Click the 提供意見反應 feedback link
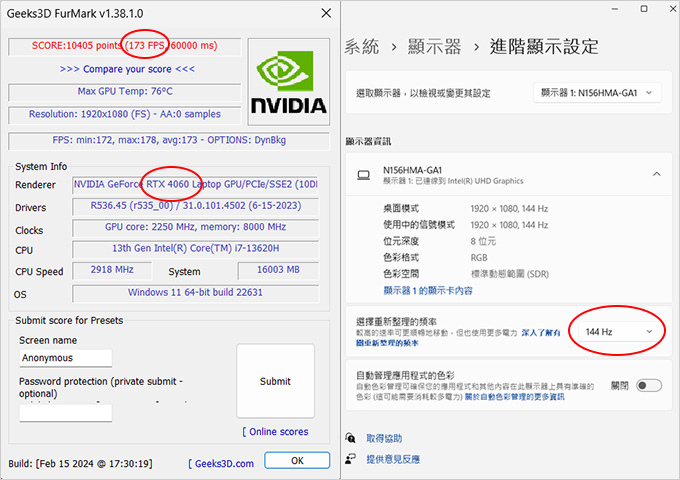 393,459
